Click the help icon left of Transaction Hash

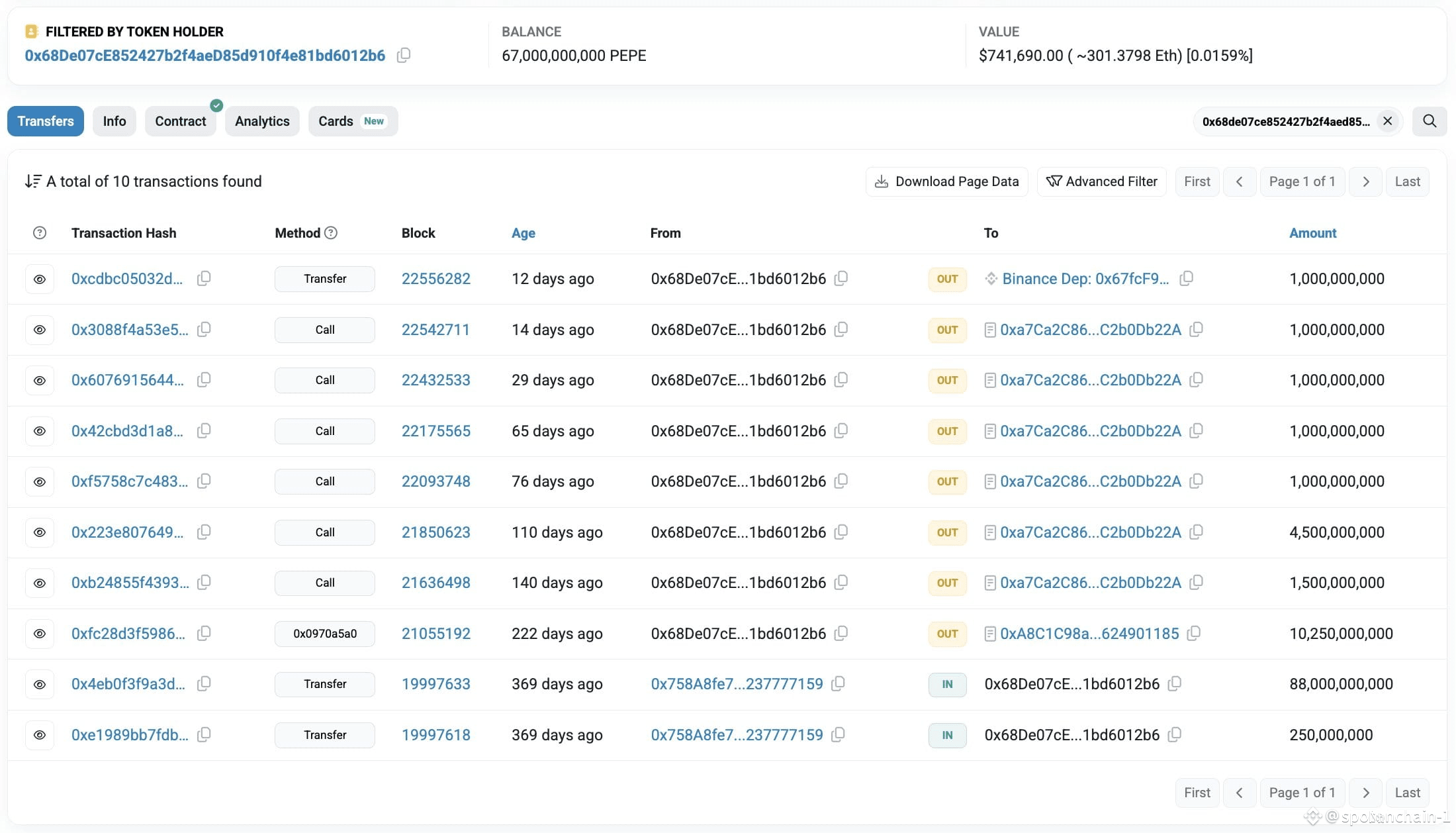coord(40,233)
